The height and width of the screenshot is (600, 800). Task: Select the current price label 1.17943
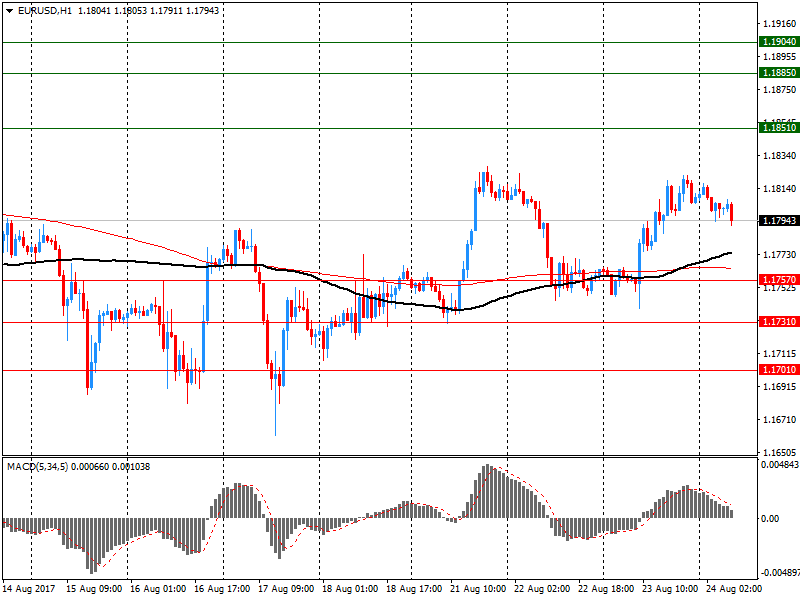coord(779,221)
